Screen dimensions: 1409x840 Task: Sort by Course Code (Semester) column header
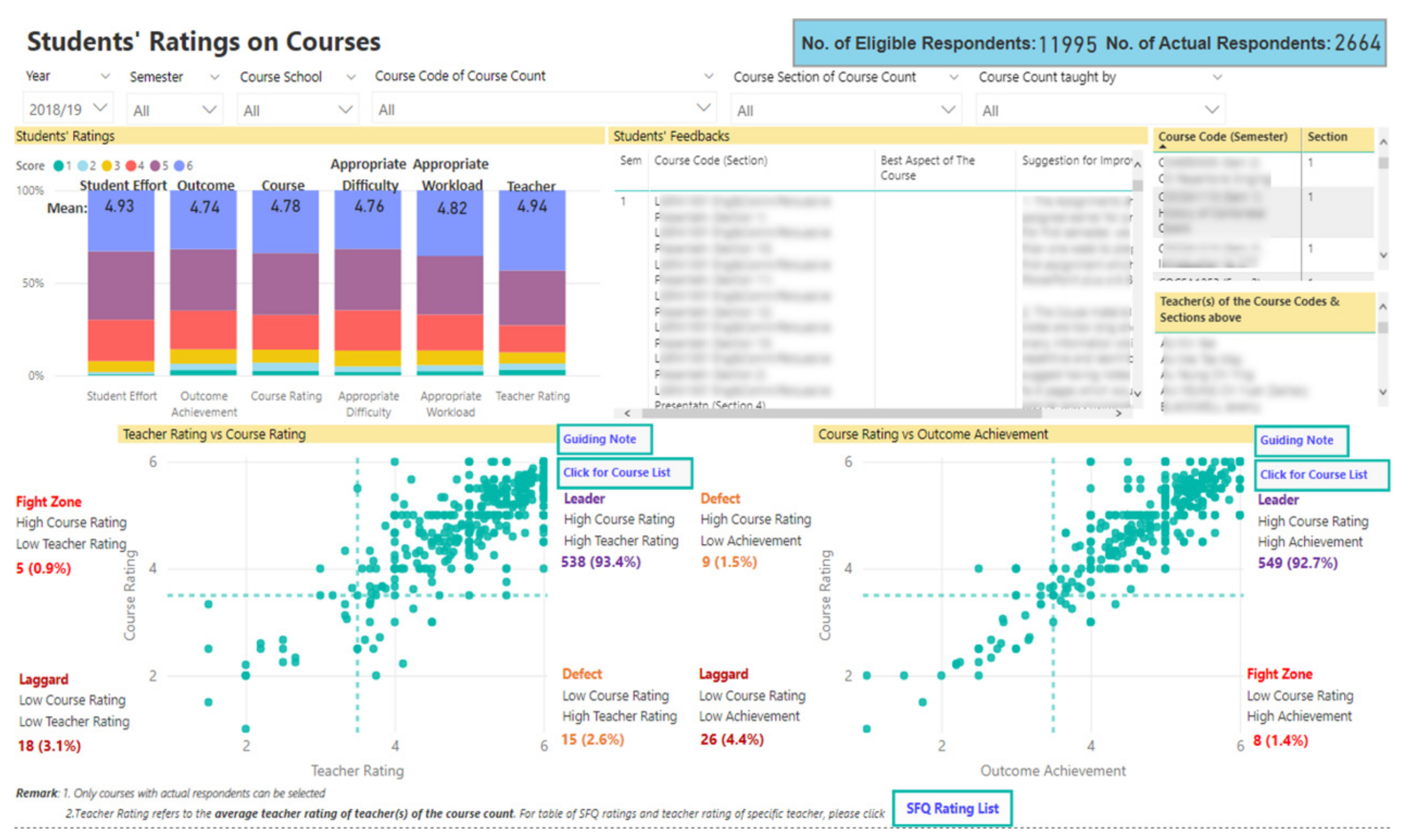(1222, 137)
